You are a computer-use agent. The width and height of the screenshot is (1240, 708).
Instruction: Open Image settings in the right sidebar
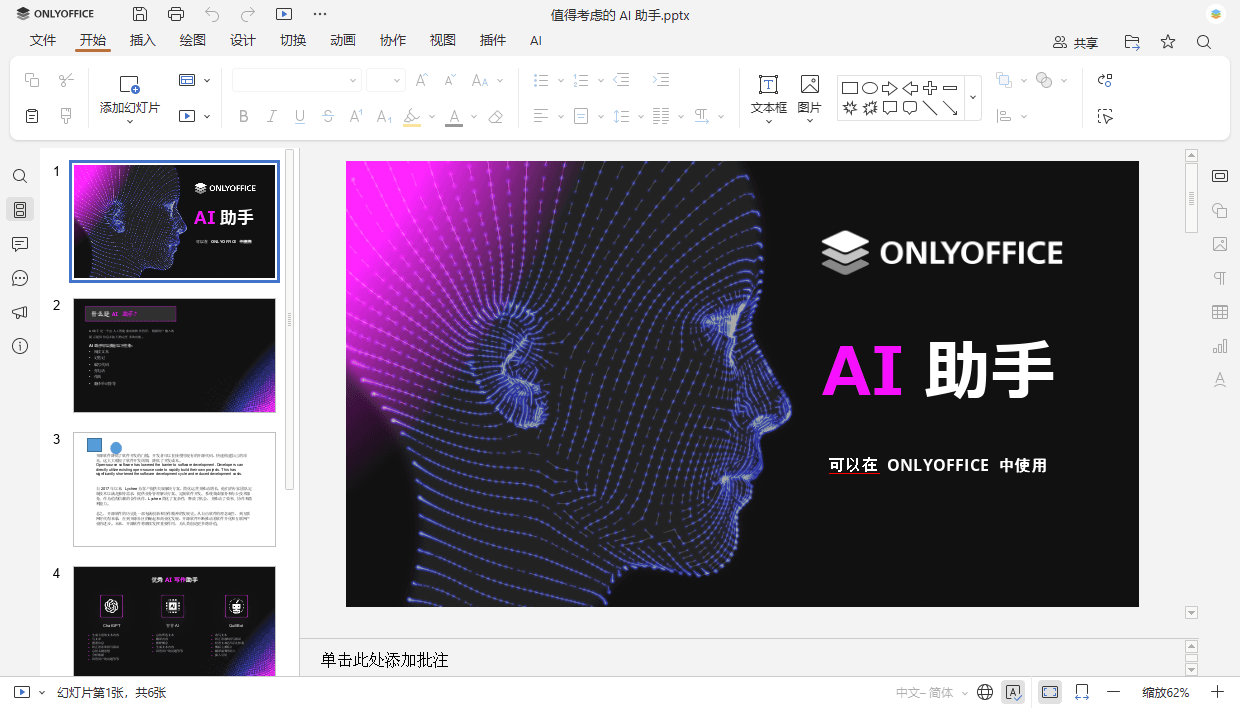click(x=1220, y=244)
